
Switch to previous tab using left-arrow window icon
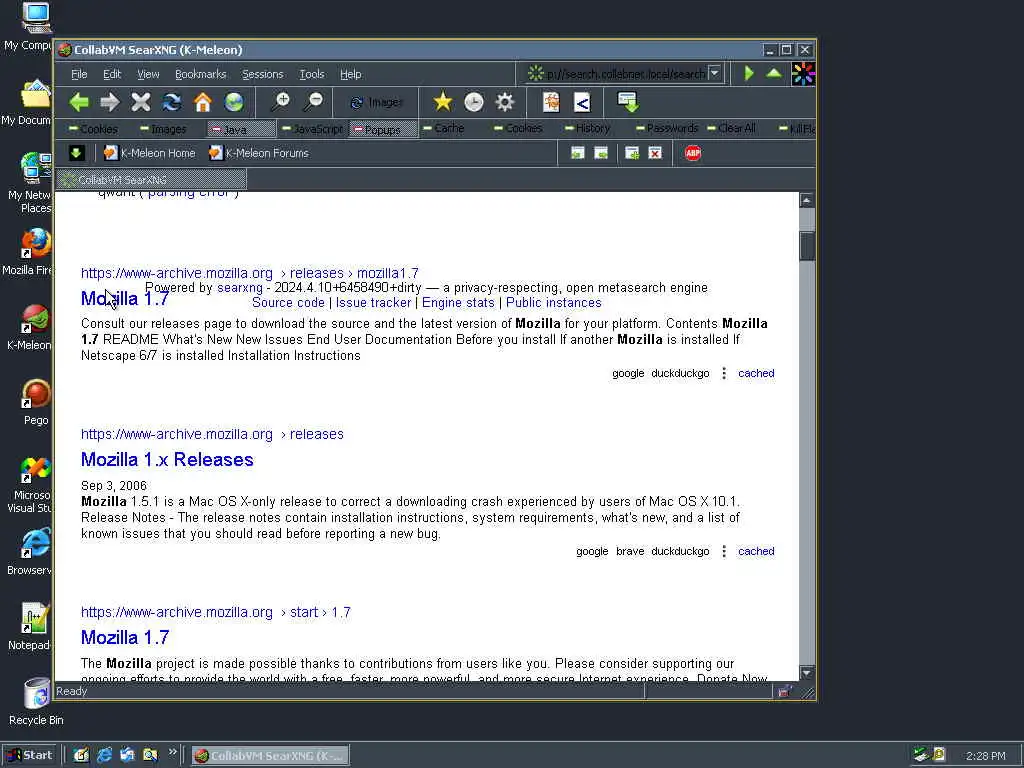click(x=577, y=153)
